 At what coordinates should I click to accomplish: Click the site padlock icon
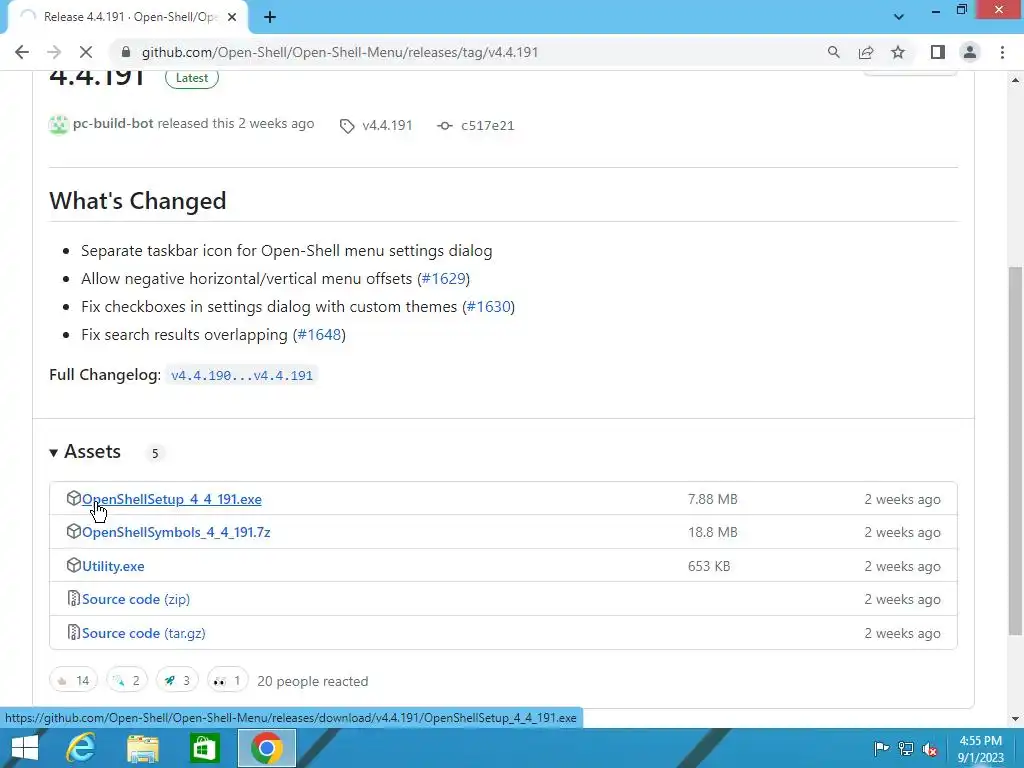pyautogui.click(x=126, y=52)
